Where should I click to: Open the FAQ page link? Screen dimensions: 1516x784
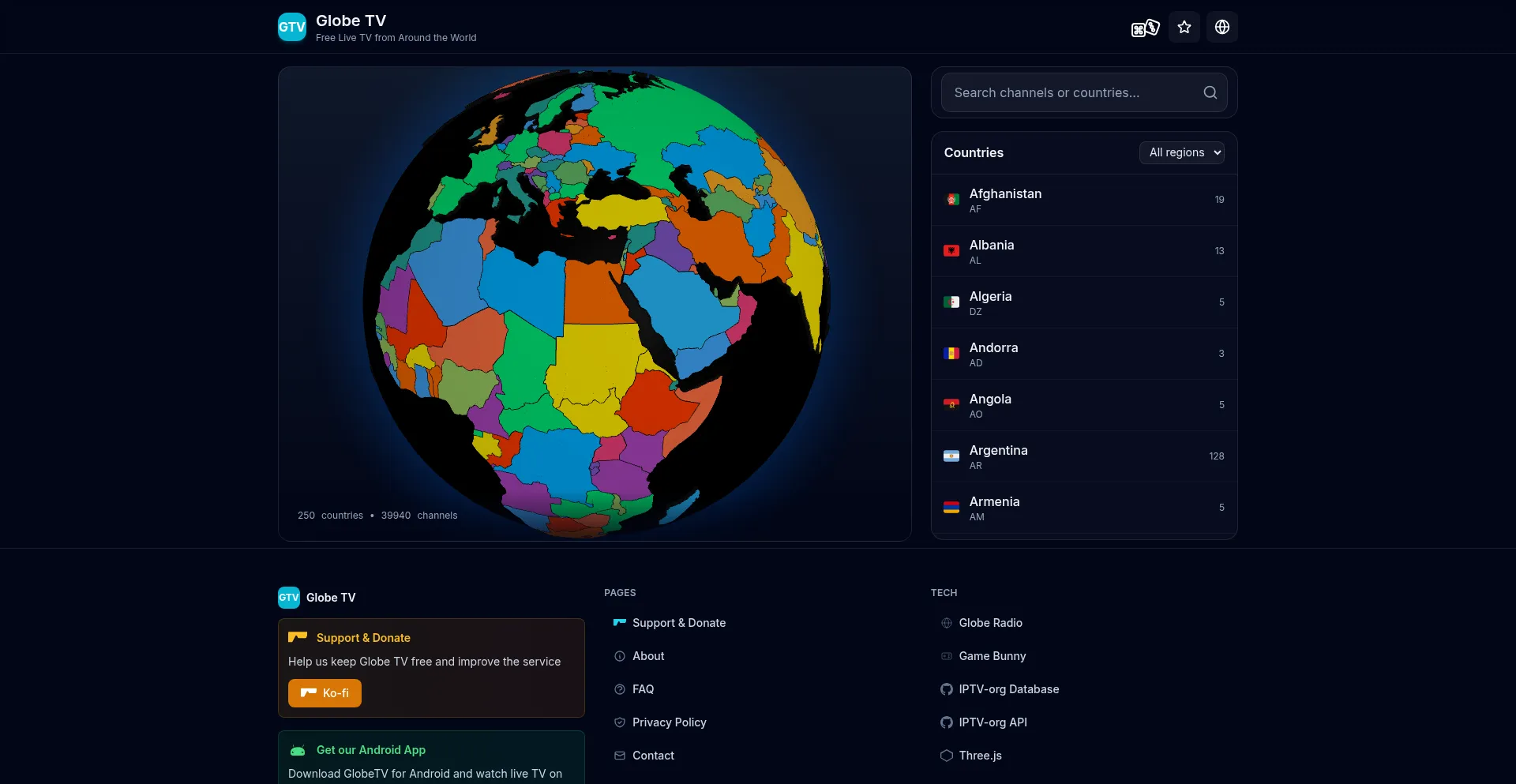click(643, 689)
